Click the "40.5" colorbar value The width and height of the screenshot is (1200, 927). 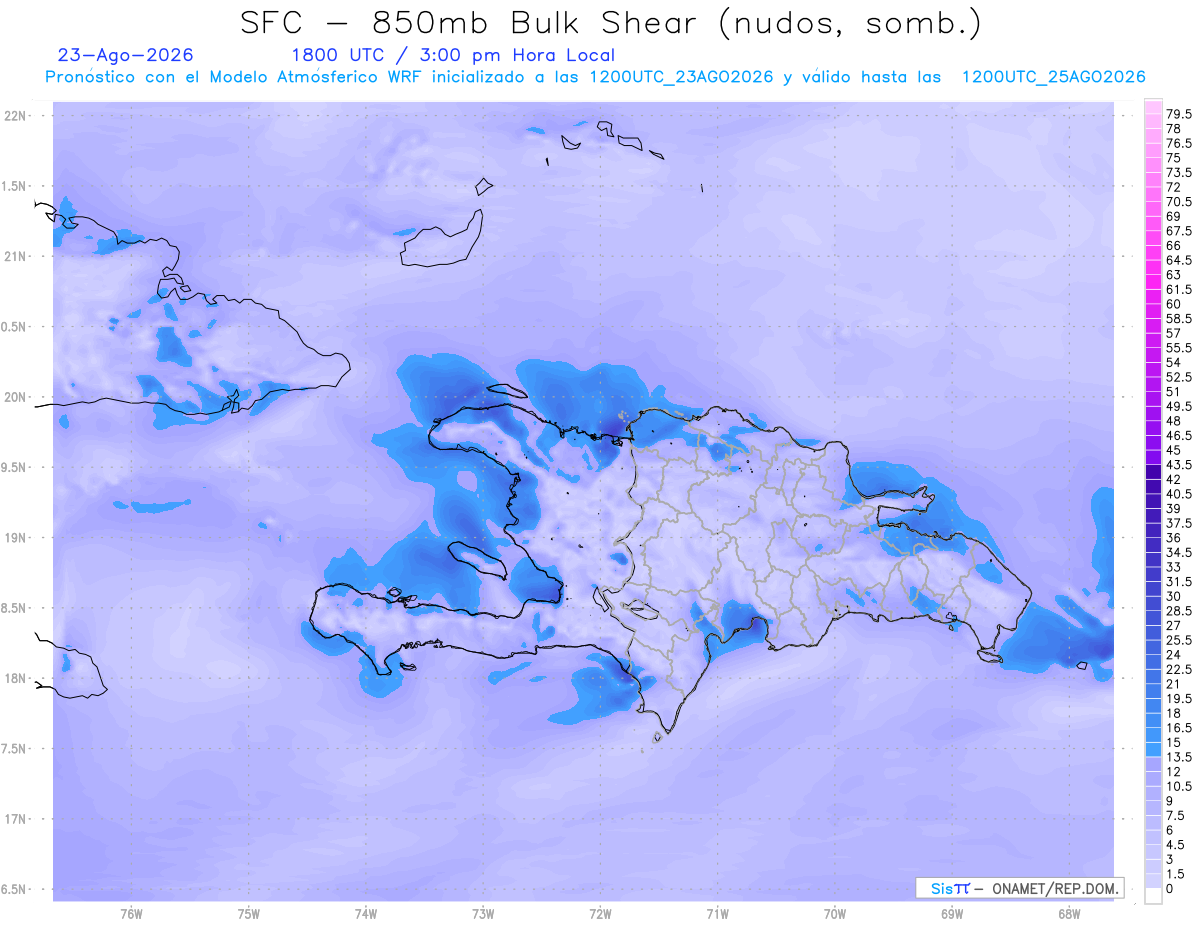pos(1179,493)
